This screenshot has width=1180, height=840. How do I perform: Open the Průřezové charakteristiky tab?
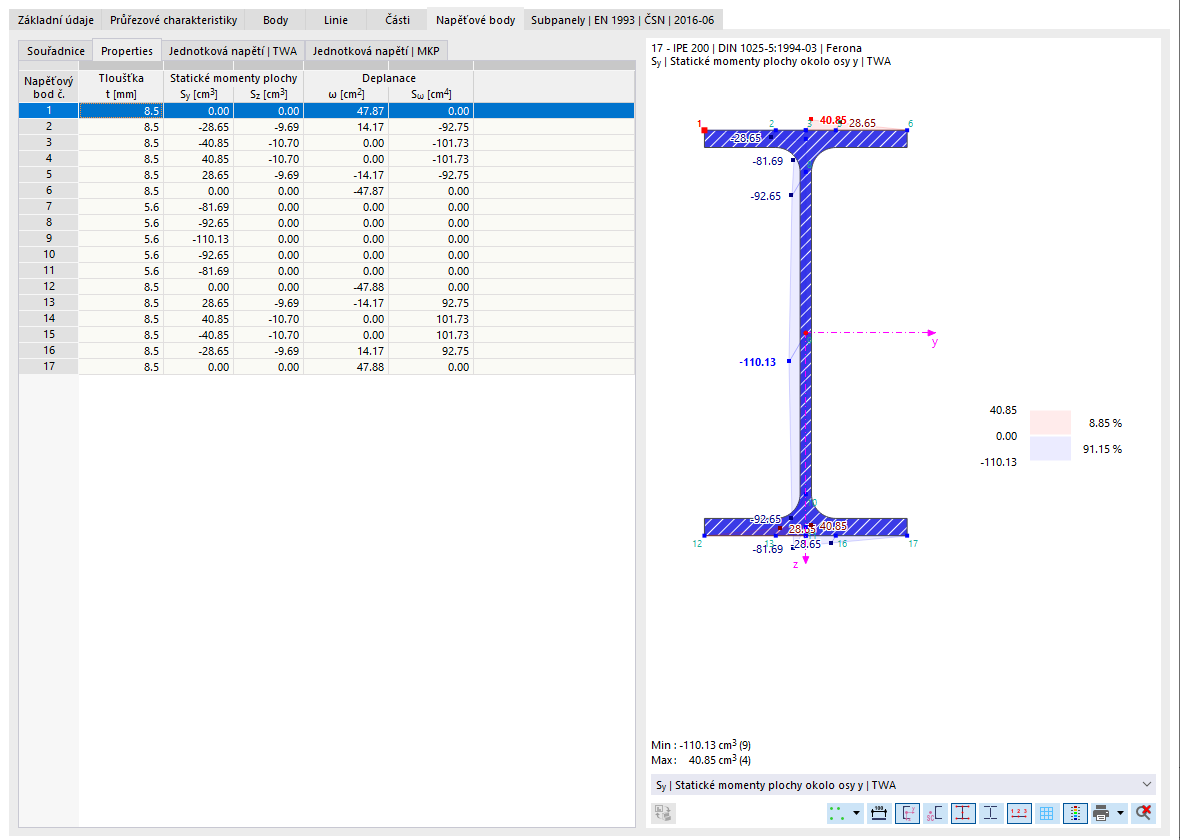pyautogui.click(x=173, y=20)
